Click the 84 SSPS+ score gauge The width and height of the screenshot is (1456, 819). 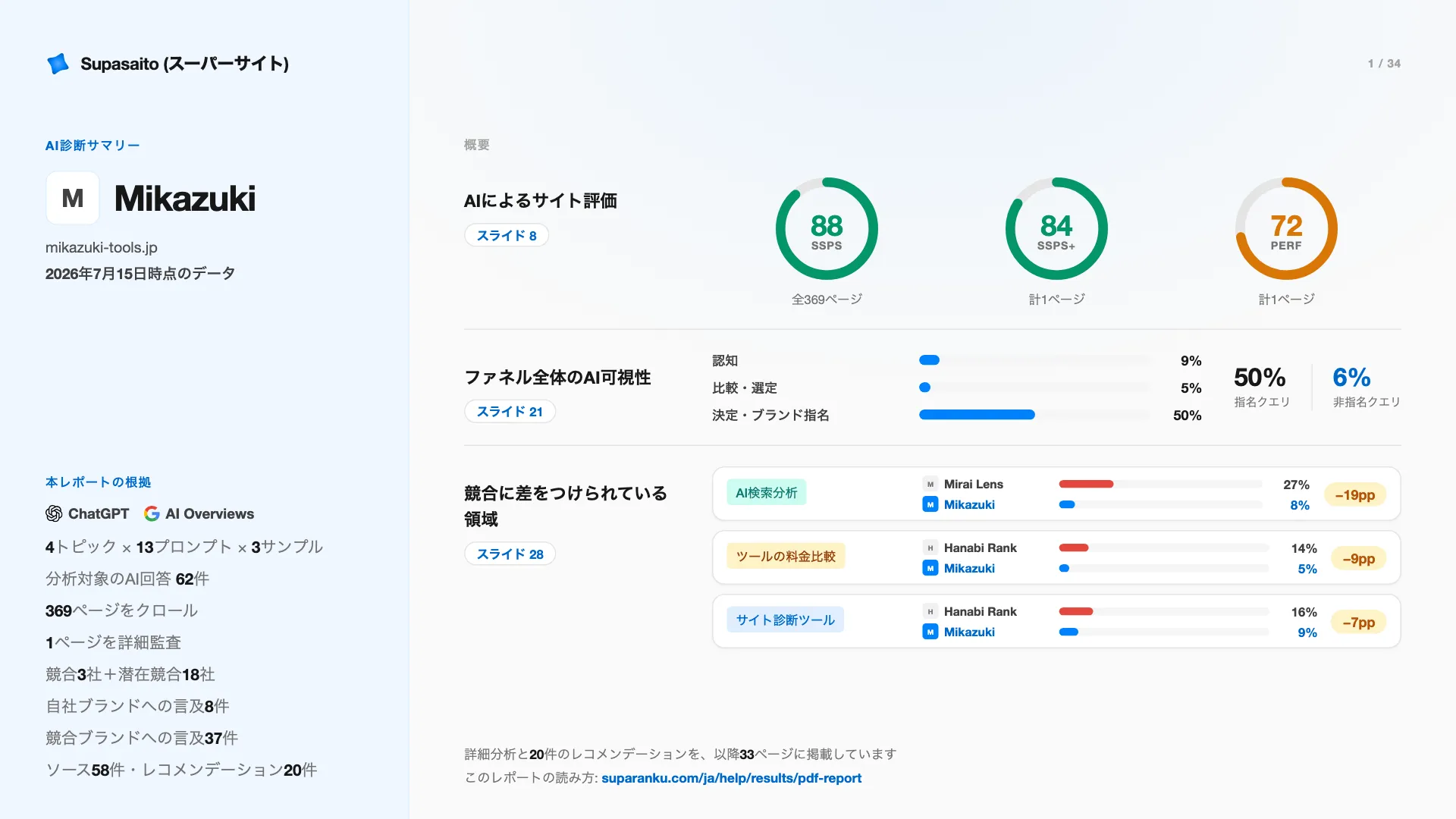[x=1056, y=228]
